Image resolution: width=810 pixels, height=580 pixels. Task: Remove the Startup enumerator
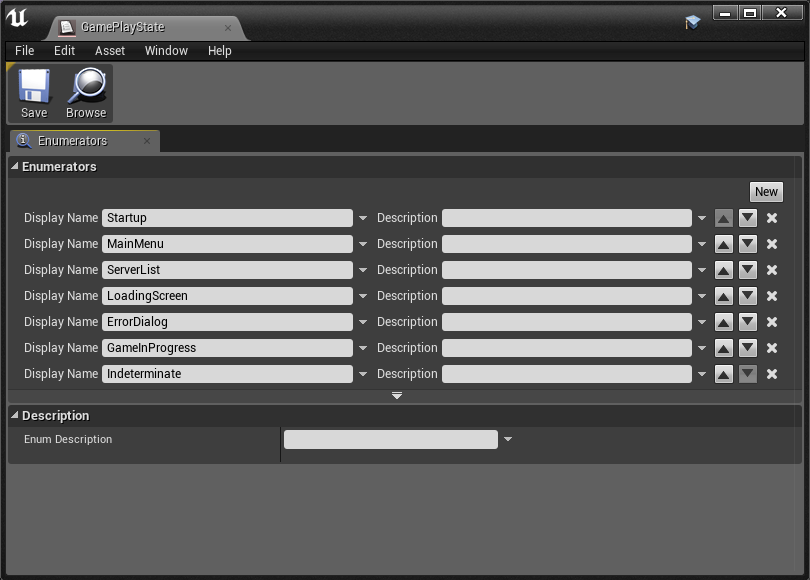pos(772,218)
